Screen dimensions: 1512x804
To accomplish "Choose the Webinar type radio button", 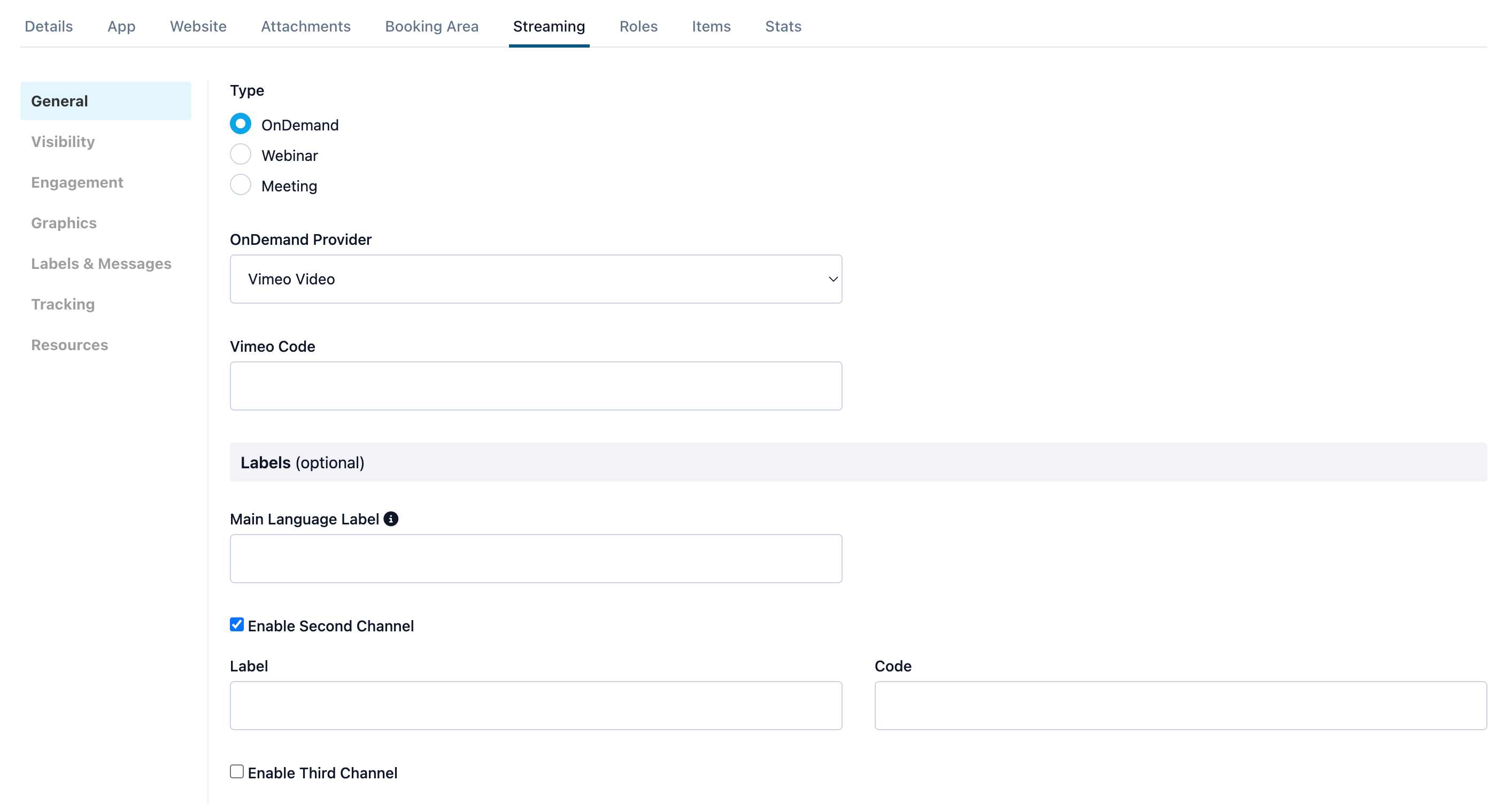I will (241, 154).
